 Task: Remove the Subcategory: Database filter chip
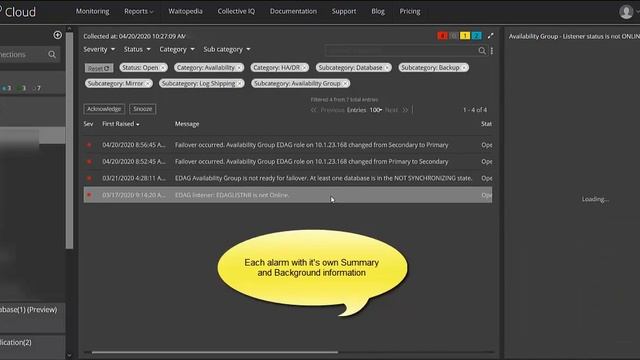point(387,68)
